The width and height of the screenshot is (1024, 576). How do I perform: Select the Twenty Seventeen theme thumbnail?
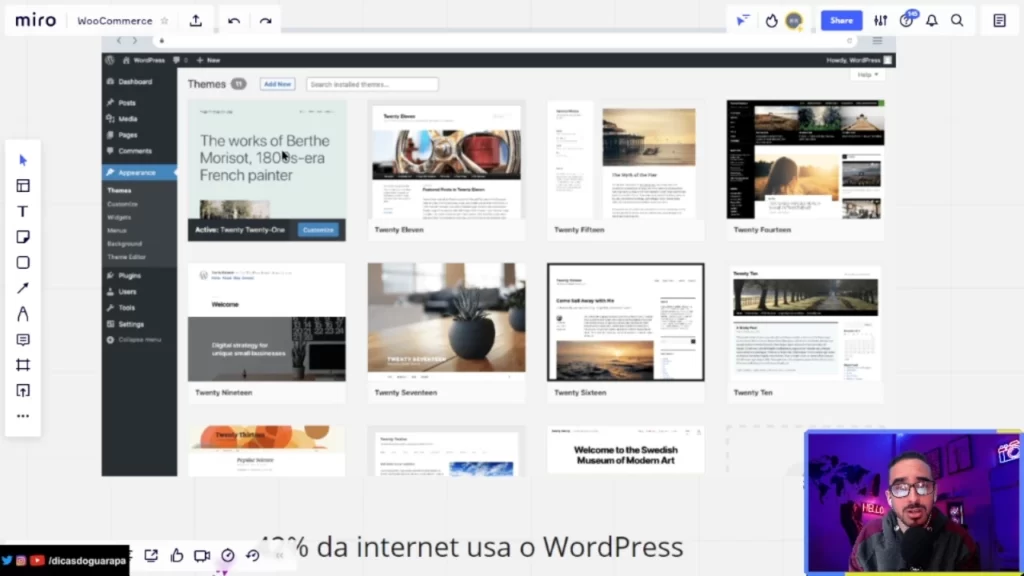pyautogui.click(x=447, y=322)
